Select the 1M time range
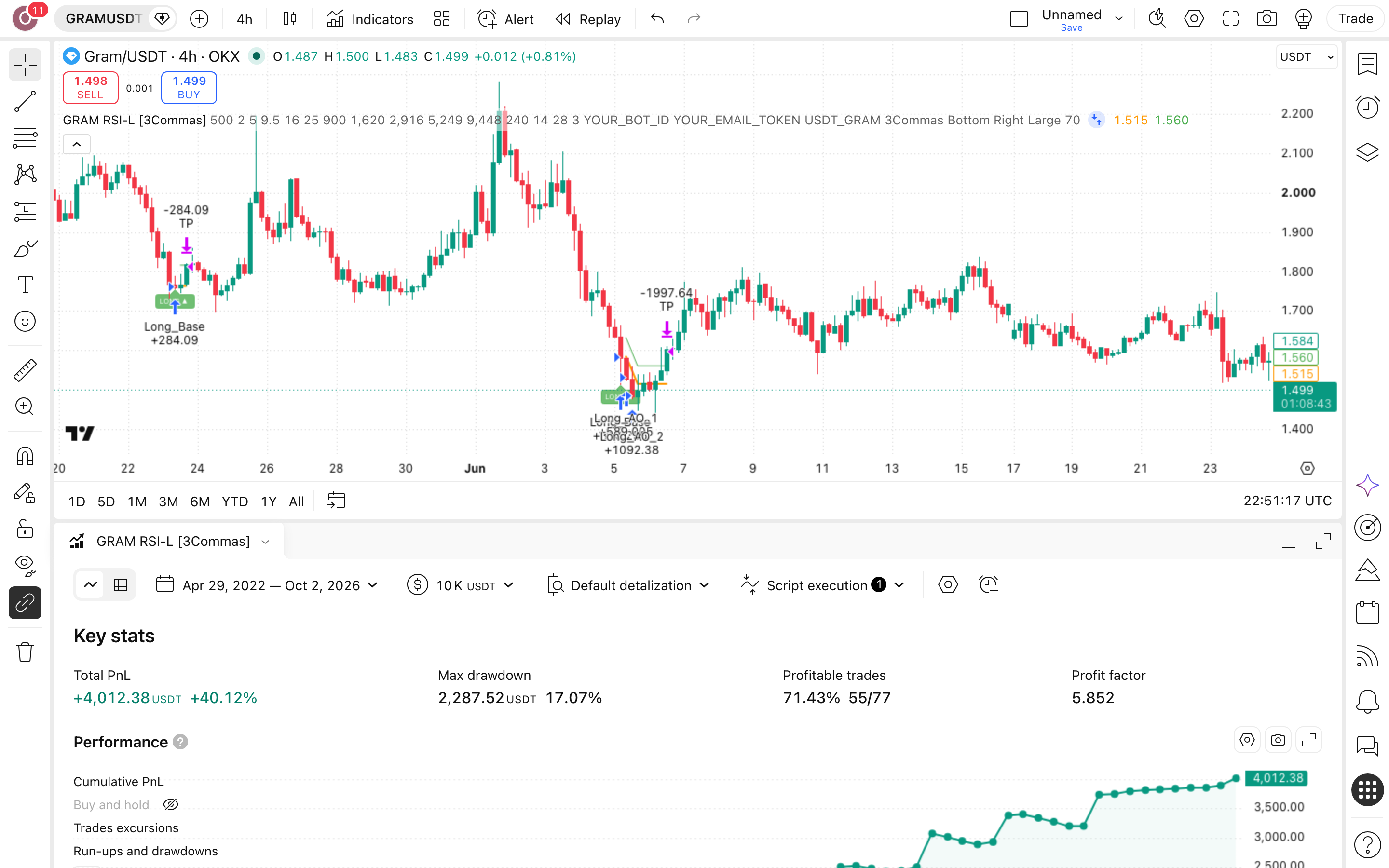The height and width of the screenshot is (868, 1389). point(136,501)
